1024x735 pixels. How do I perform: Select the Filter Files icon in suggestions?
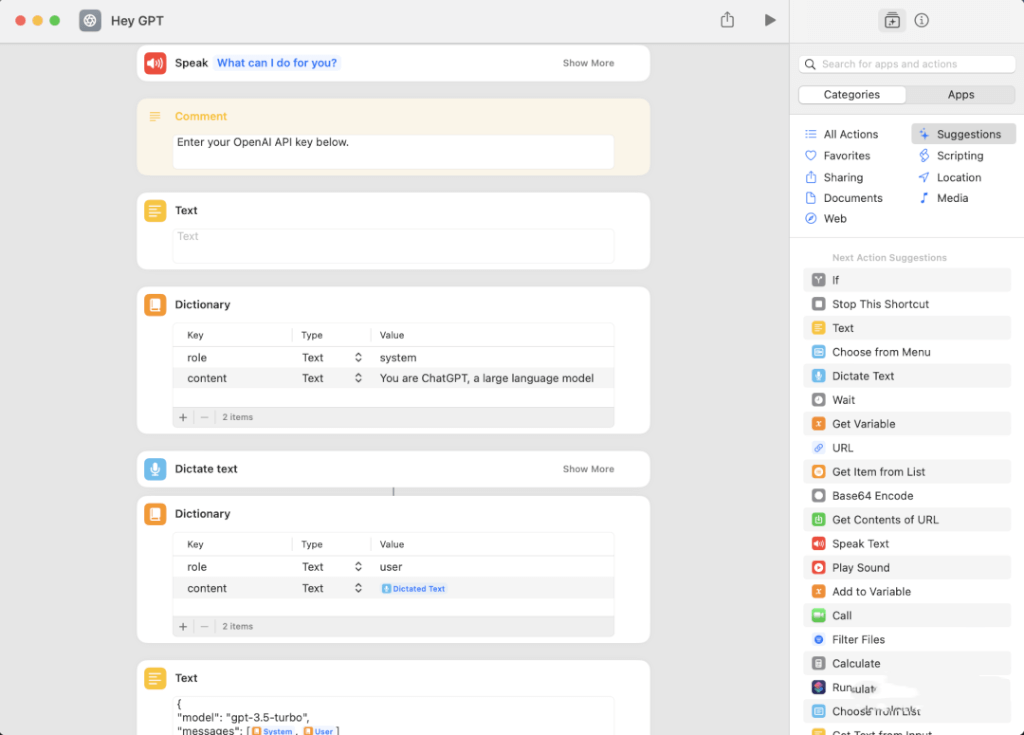coord(818,639)
